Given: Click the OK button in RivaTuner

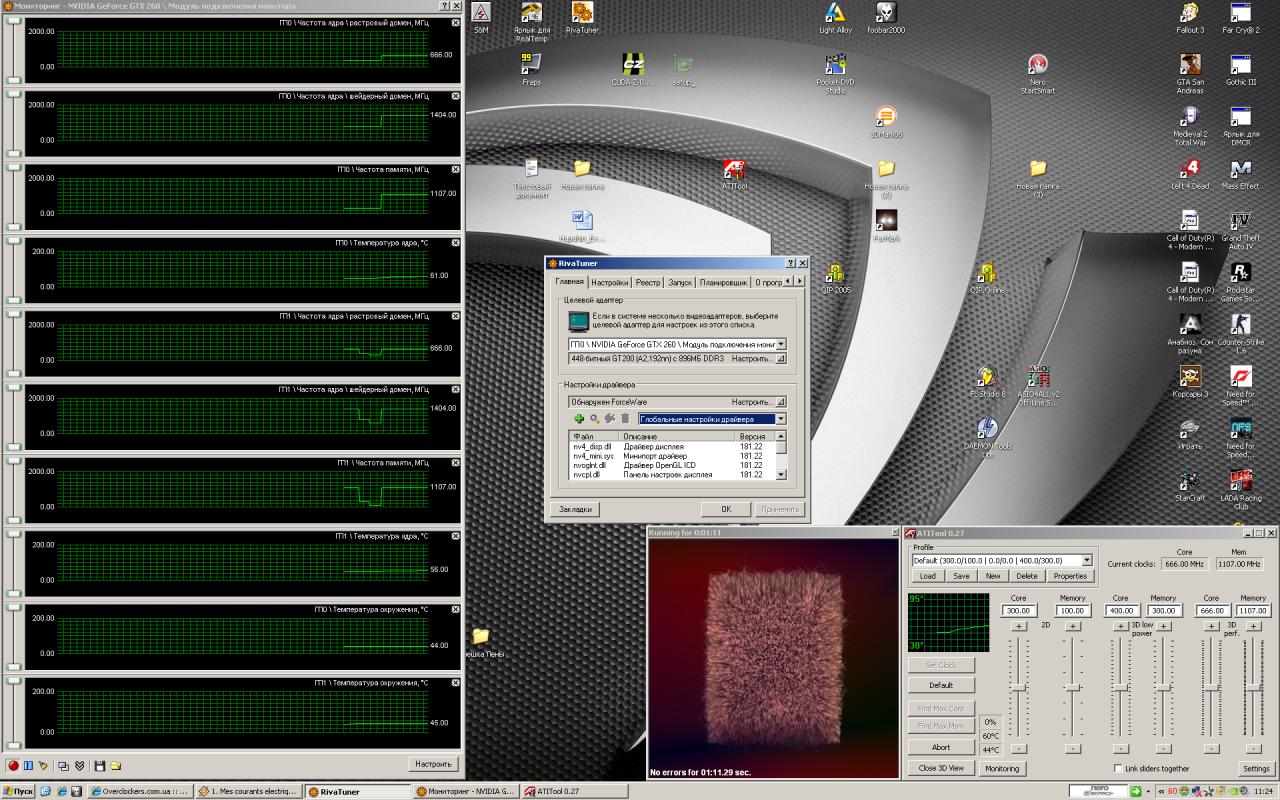Looking at the screenshot, I should tap(727, 509).
